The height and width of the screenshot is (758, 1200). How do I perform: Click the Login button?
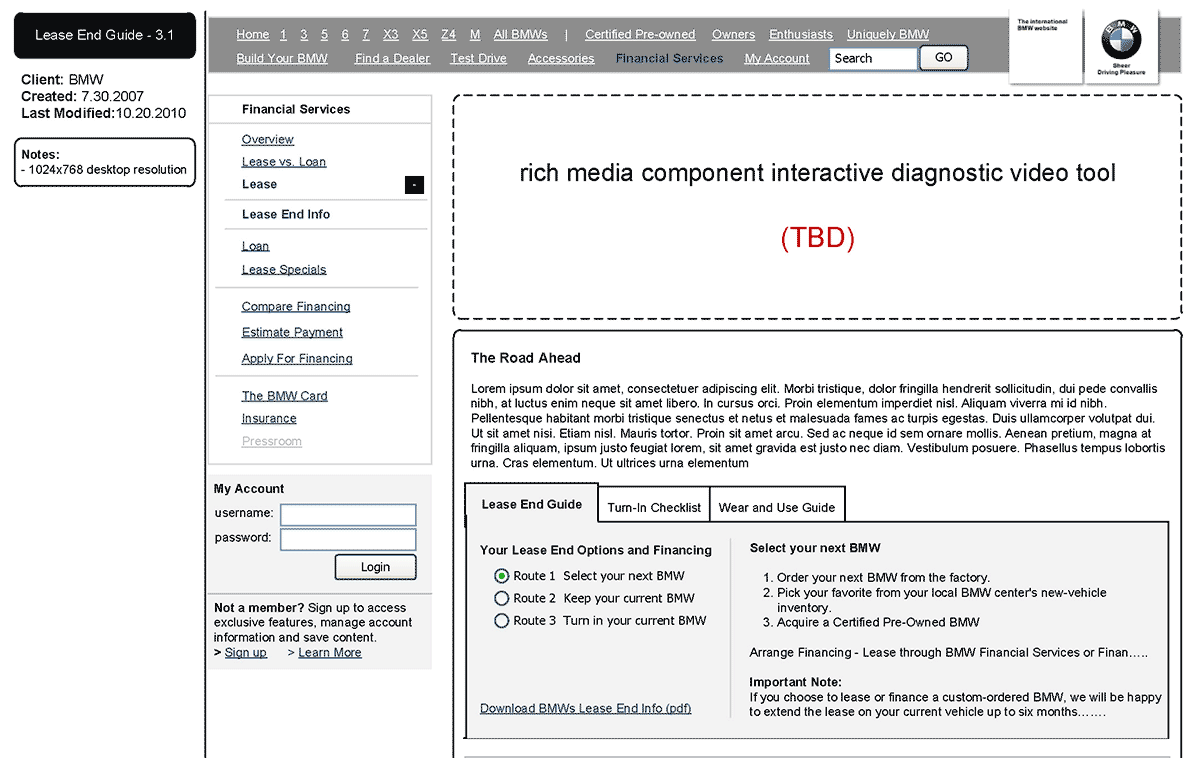coord(375,567)
